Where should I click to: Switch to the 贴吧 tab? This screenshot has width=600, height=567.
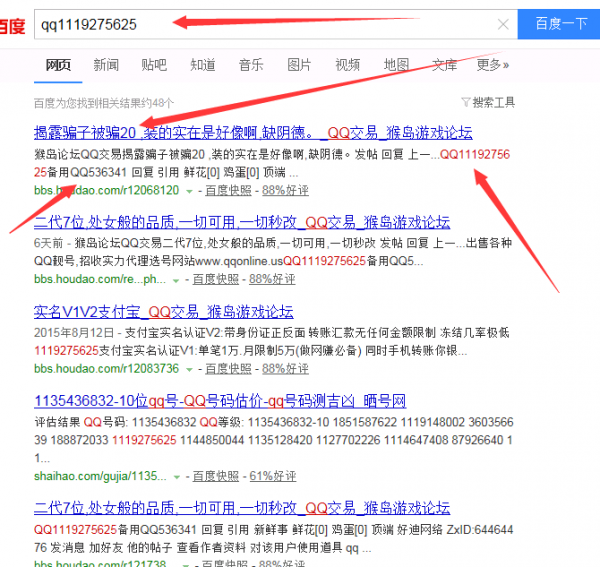click(x=154, y=65)
